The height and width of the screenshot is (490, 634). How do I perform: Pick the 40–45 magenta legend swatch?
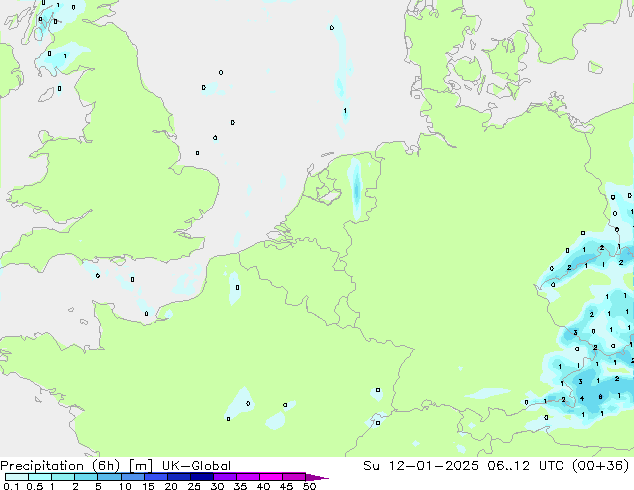271,477
